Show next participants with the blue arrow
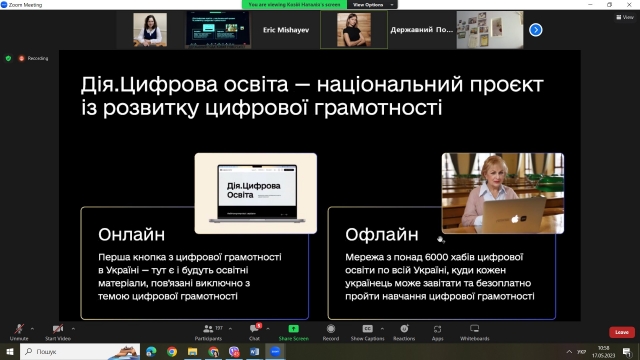This screenshot has height=360, width=640. [x=536, y=30]
